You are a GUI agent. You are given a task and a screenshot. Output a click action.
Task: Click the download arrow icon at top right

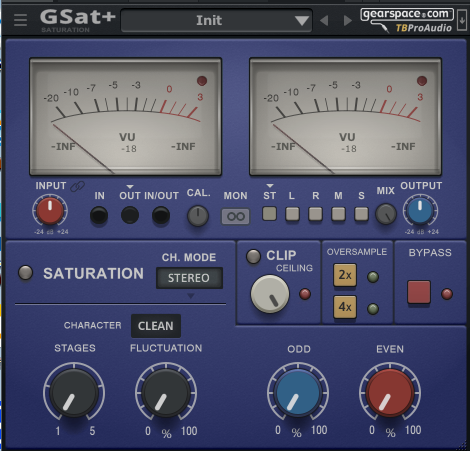(462, 20)
